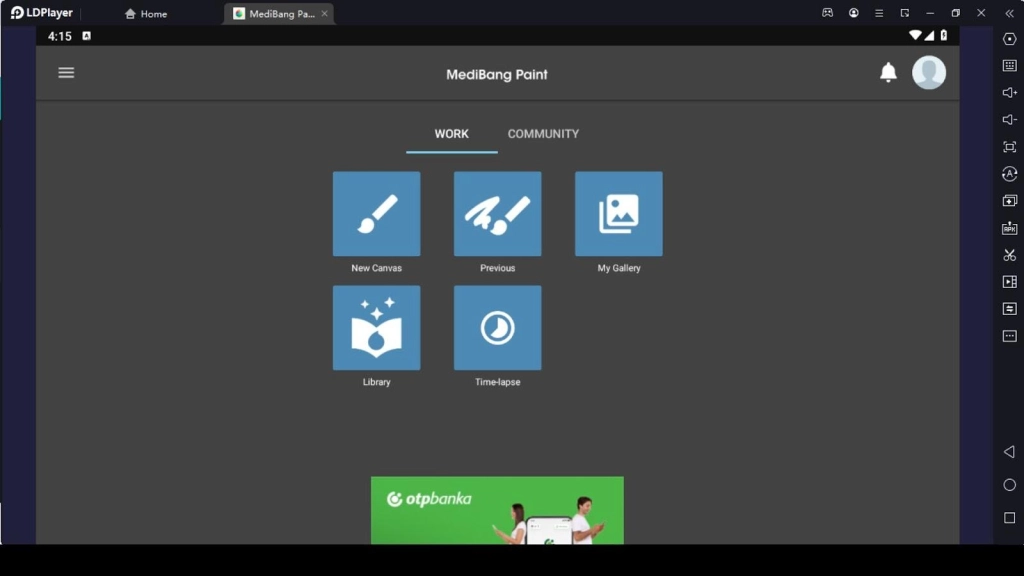The image size is (1024, 576).
Task: Open the LDPlayer account icon in title bar
Action: (854, 13)
